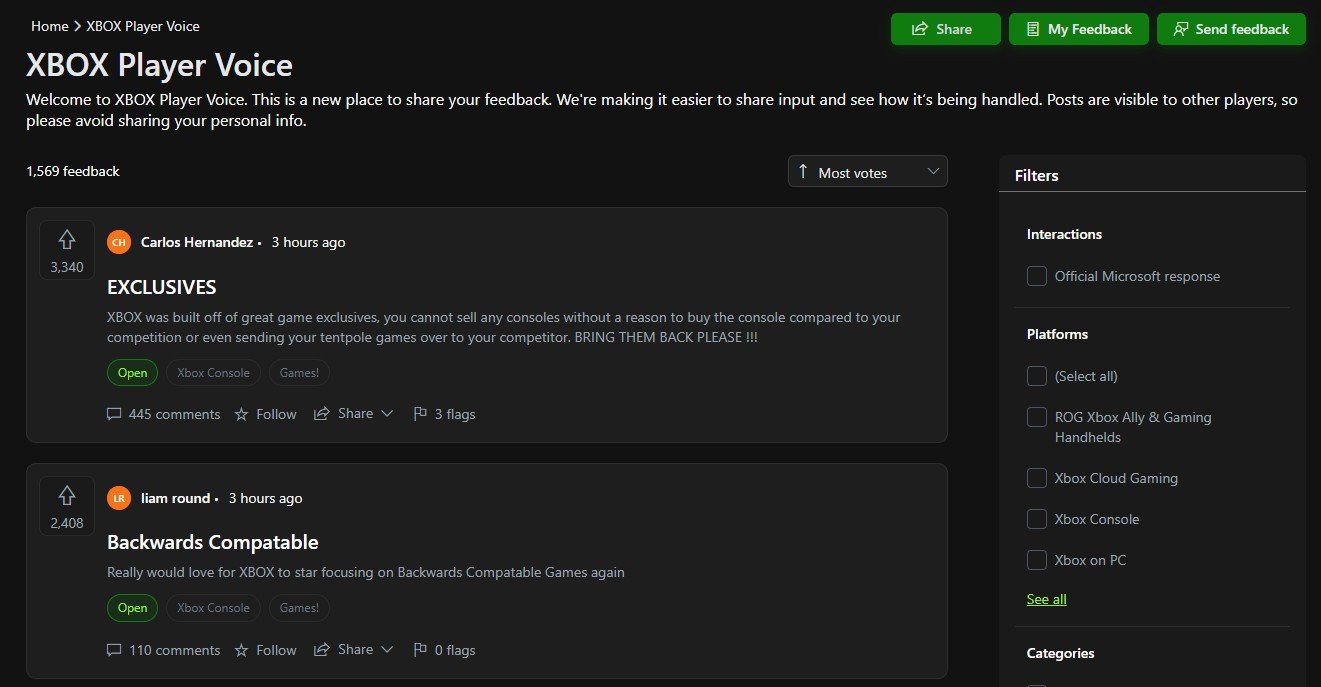Follow the Backwards Compatable post via star
The image size is (1321, 687).
pos(265,650)
